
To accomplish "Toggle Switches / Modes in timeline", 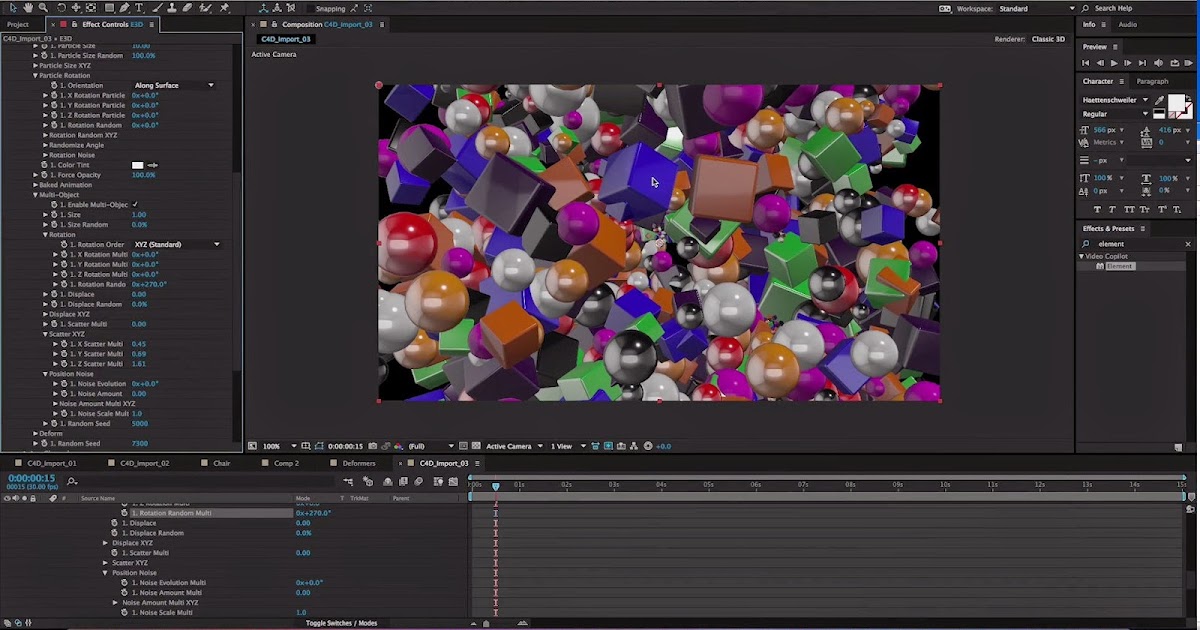I will [341, 623].
